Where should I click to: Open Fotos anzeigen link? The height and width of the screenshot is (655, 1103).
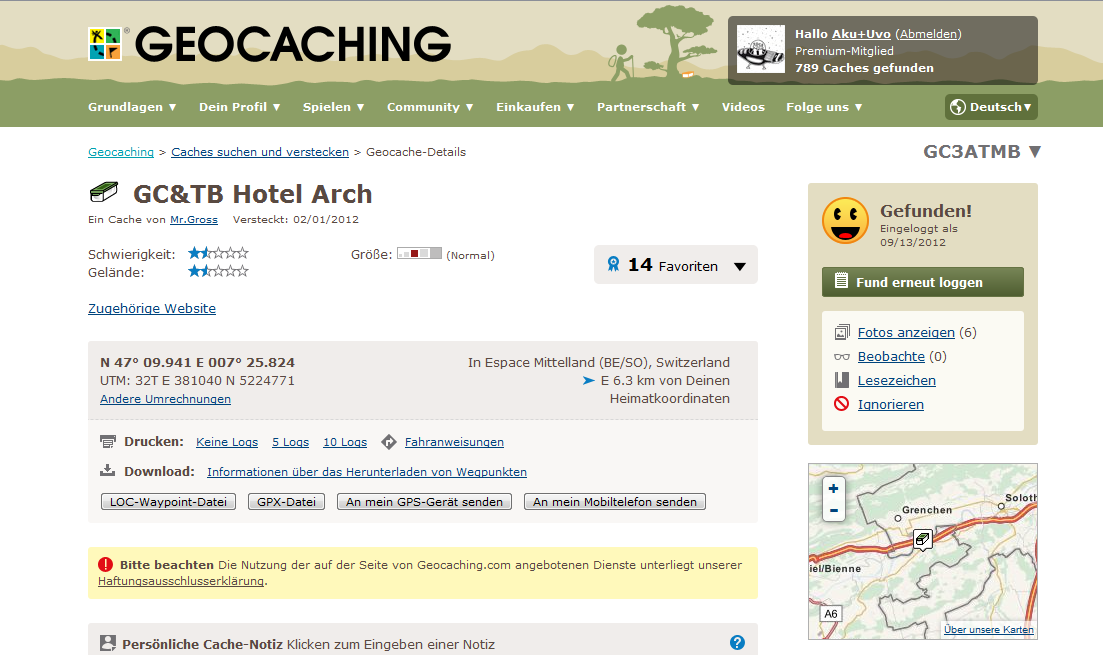pyautogui.click(x=906, y=332)
